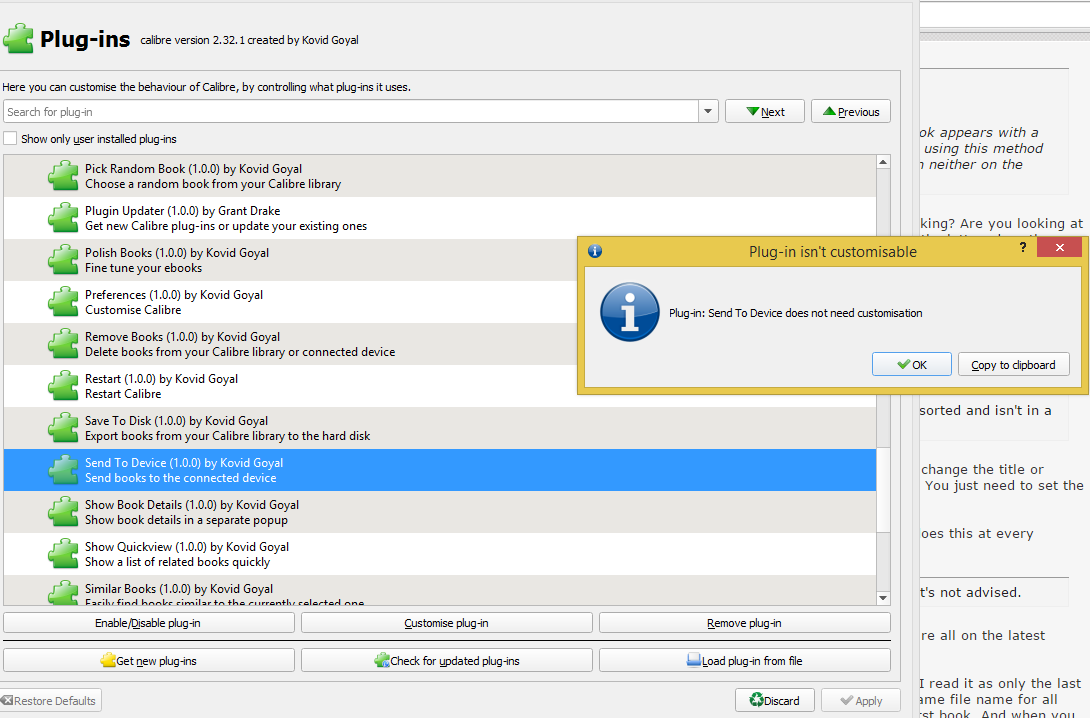Click Check for updated plug-ins
1090x718 pixels.
446,660
